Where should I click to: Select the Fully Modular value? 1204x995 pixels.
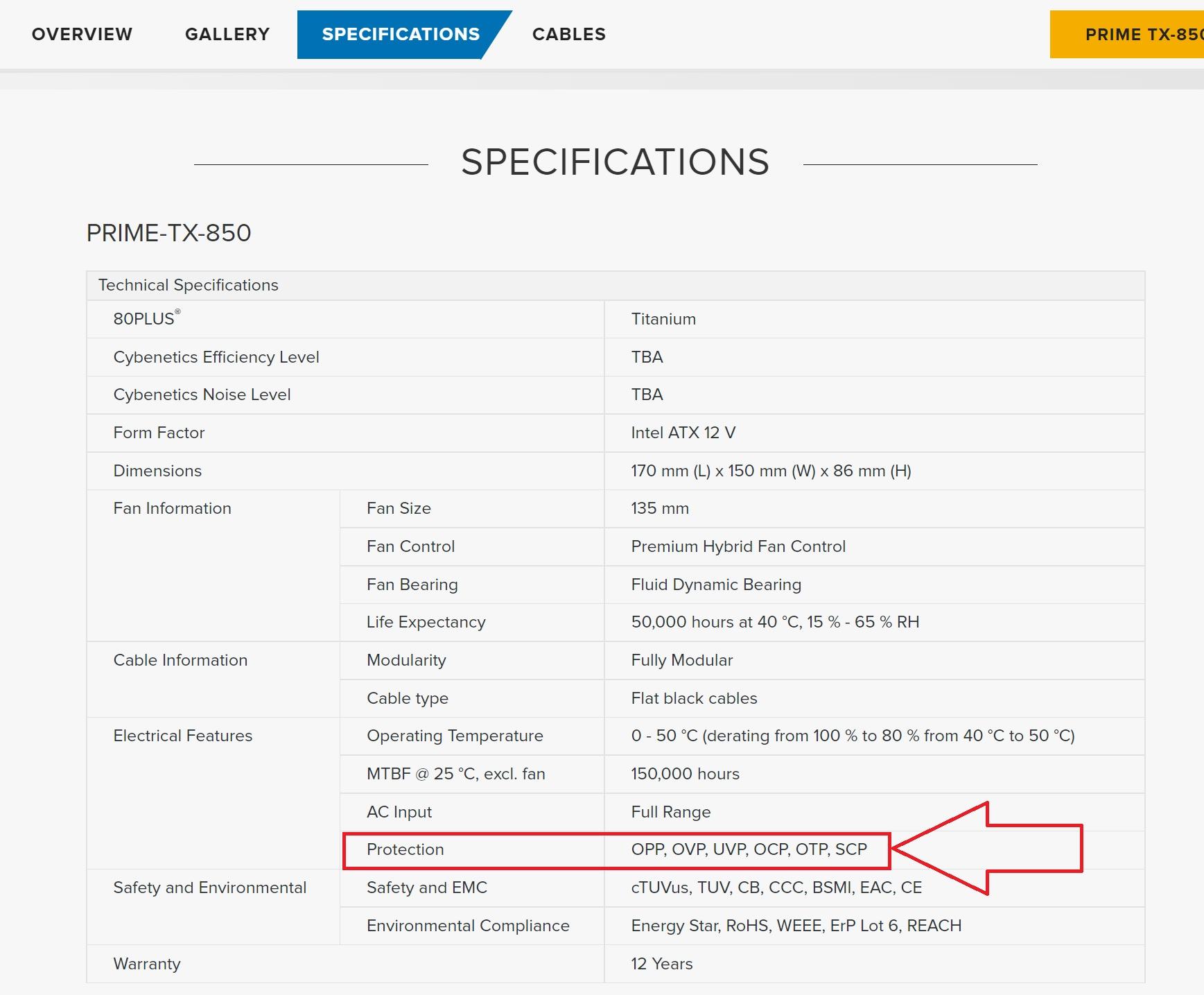[681, 660]
